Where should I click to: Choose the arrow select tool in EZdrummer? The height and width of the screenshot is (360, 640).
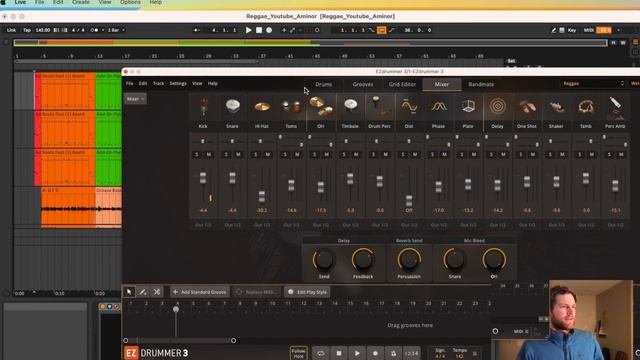[x=129, y=292]
